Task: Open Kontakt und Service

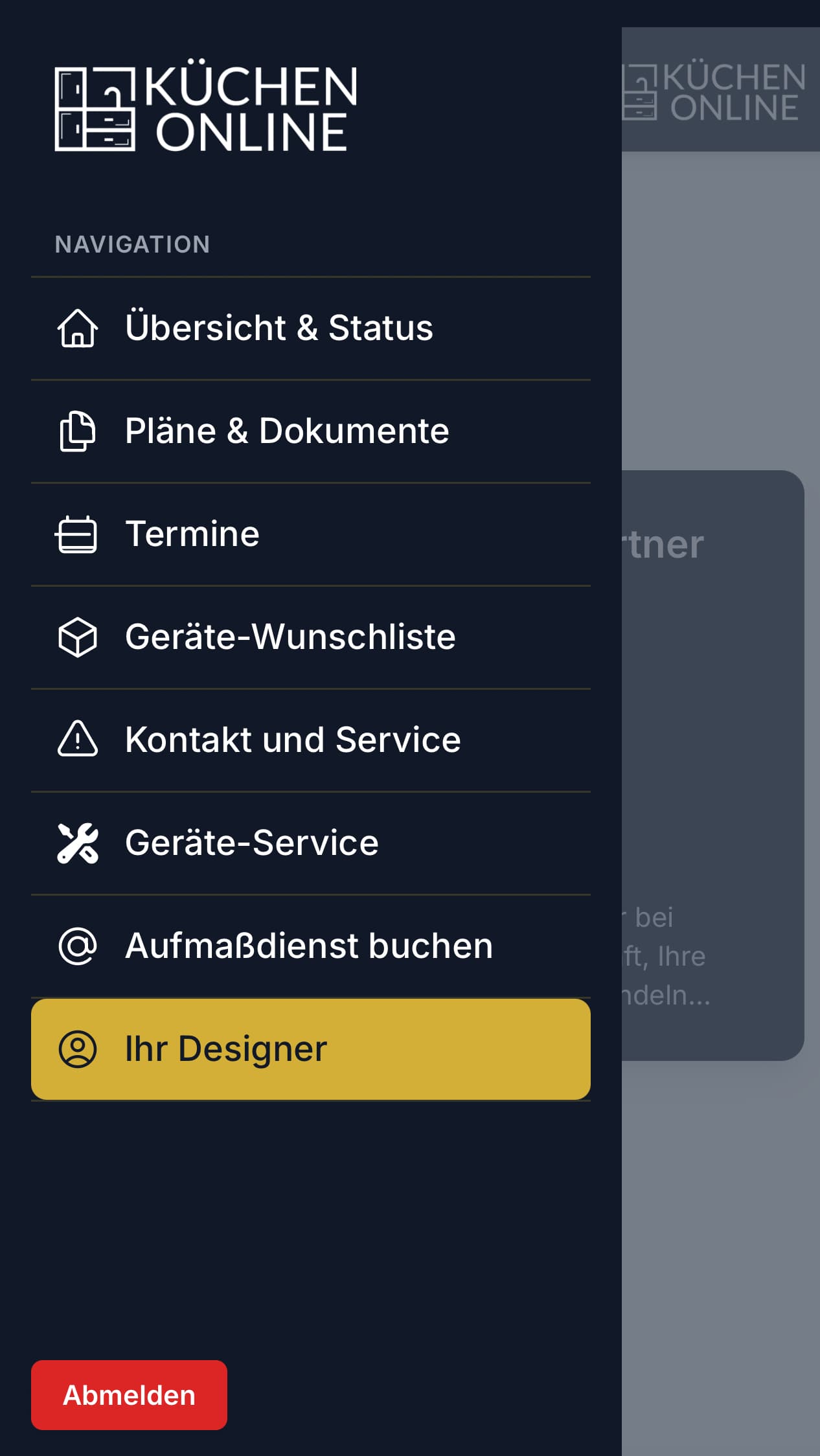Action: pyautogui.click(x=292, y=739)
